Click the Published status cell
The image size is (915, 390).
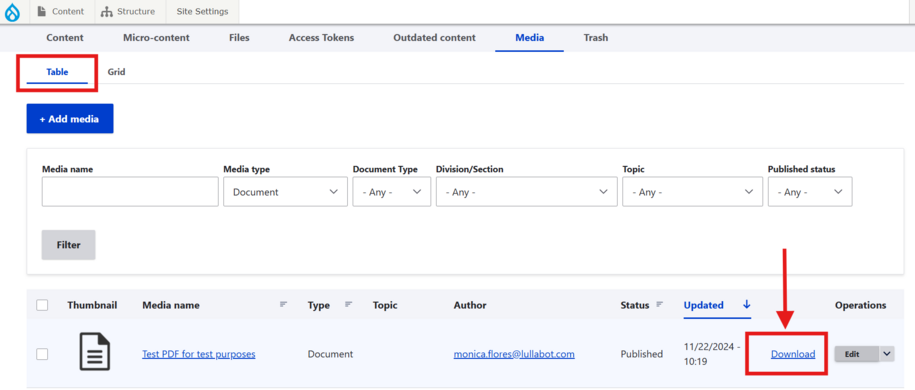641,354
